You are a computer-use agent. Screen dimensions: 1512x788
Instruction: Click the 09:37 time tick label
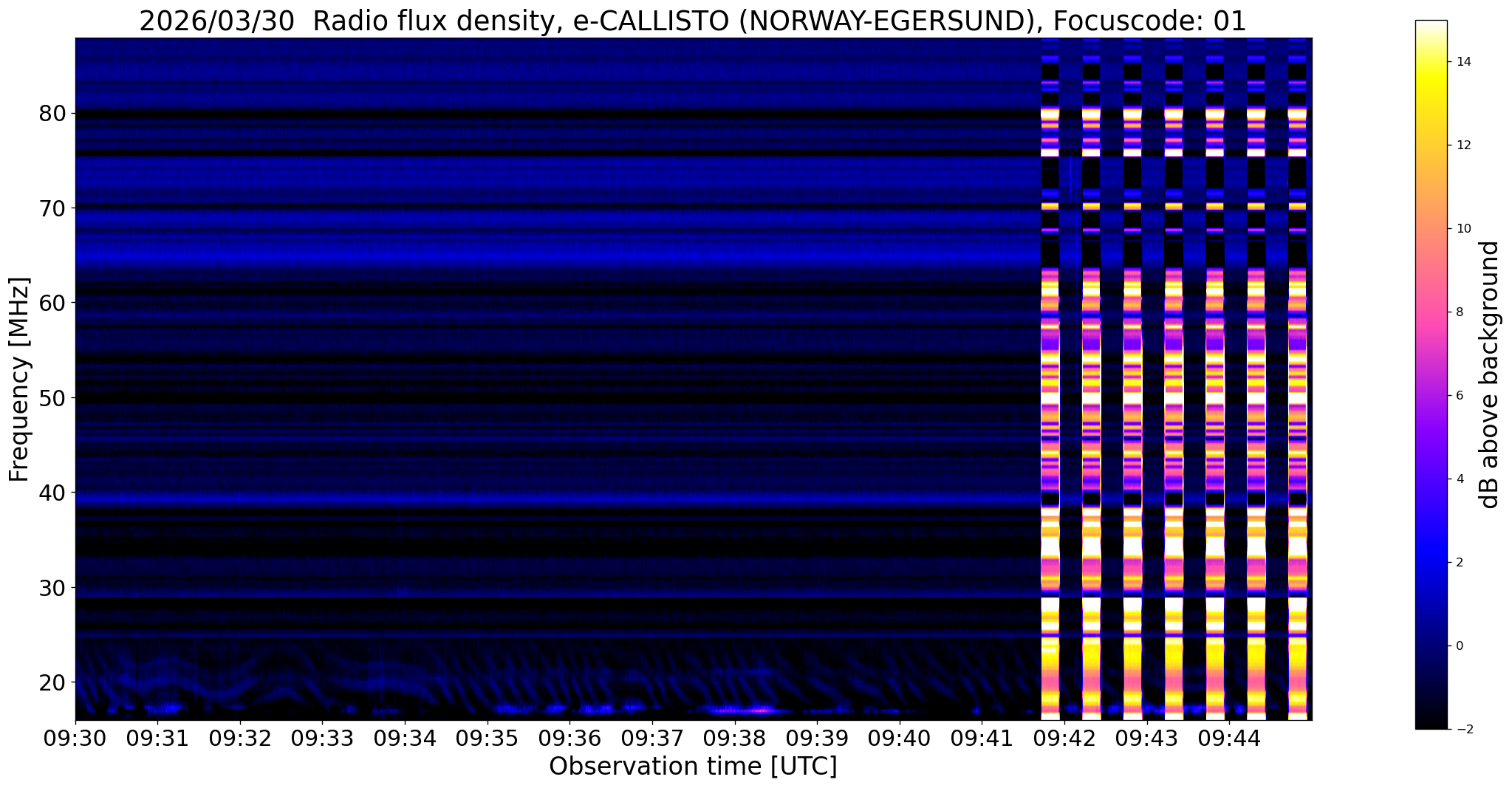pos(652,739)
